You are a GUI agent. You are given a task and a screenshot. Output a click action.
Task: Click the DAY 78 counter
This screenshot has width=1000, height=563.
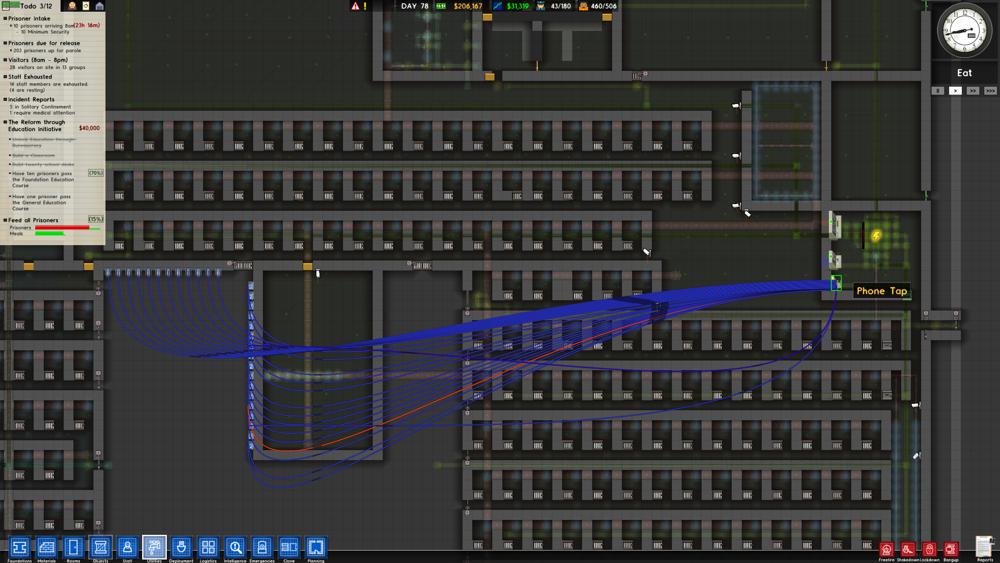(415, 6)
